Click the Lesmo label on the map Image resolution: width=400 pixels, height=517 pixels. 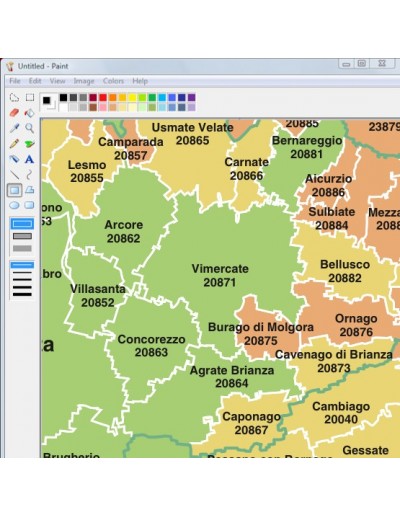click(87, 165)
